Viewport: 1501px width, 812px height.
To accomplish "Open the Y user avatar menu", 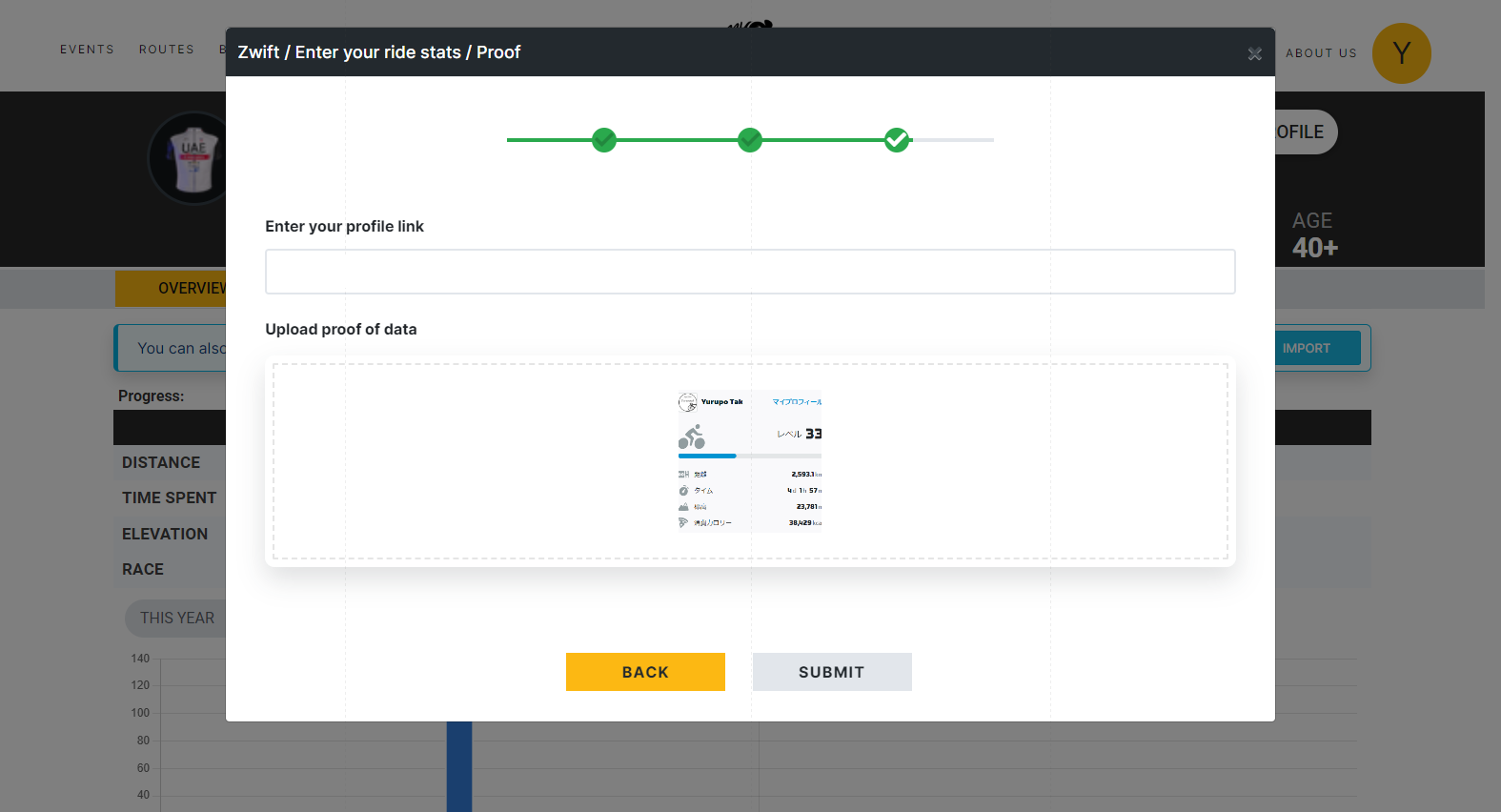I will [1401, 53].
